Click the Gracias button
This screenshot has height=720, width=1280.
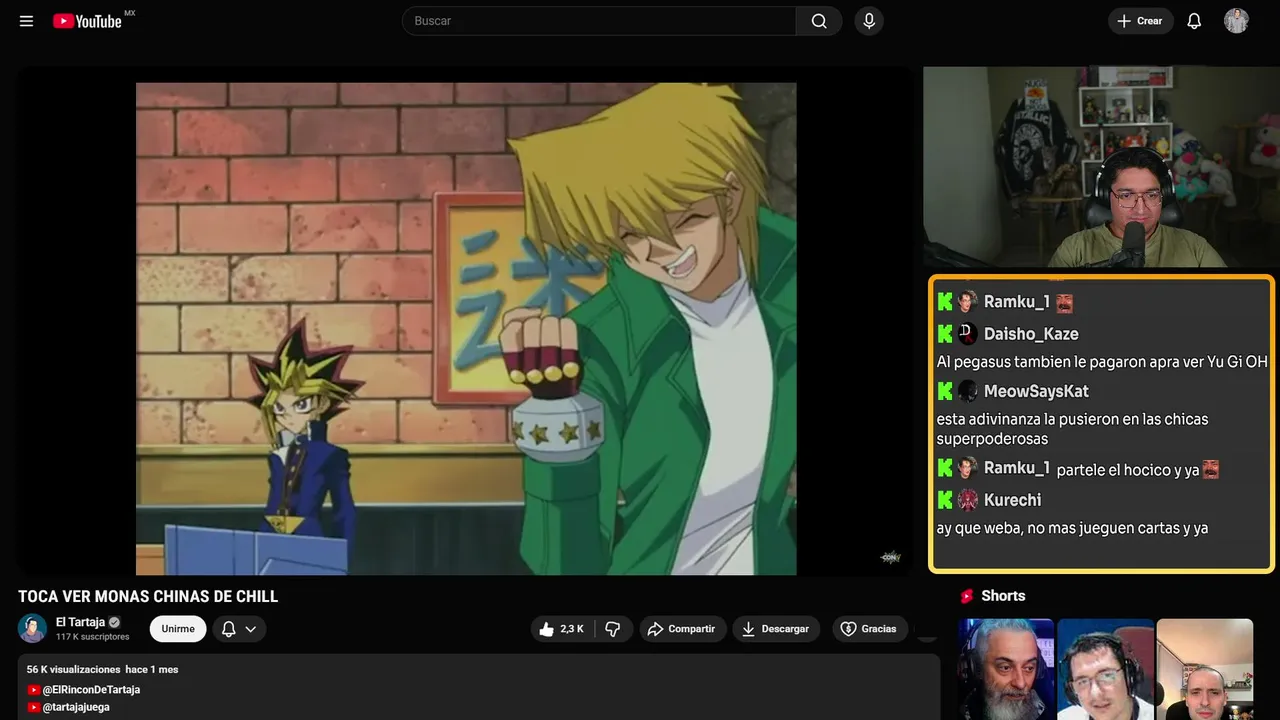[870, 629]
